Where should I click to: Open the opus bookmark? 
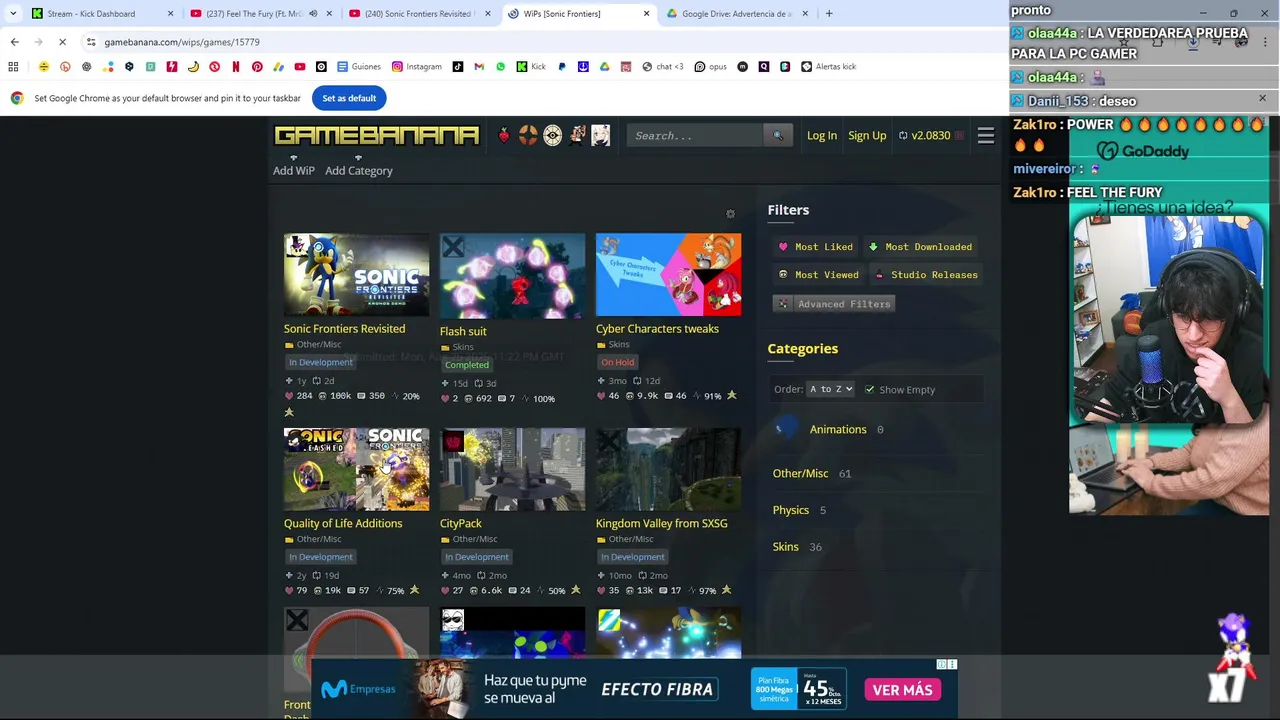711,66
